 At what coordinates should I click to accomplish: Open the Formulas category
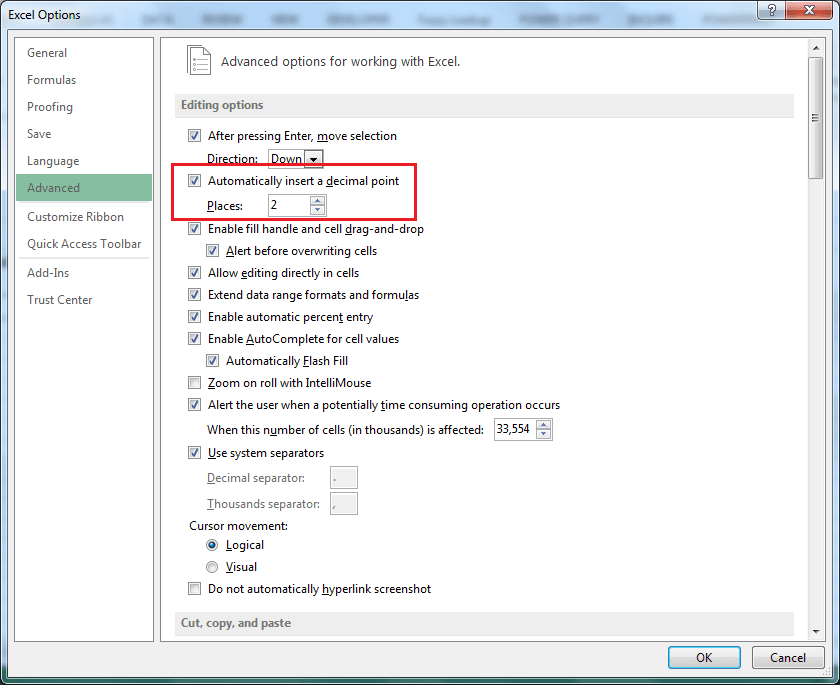(x=51, y=80)
